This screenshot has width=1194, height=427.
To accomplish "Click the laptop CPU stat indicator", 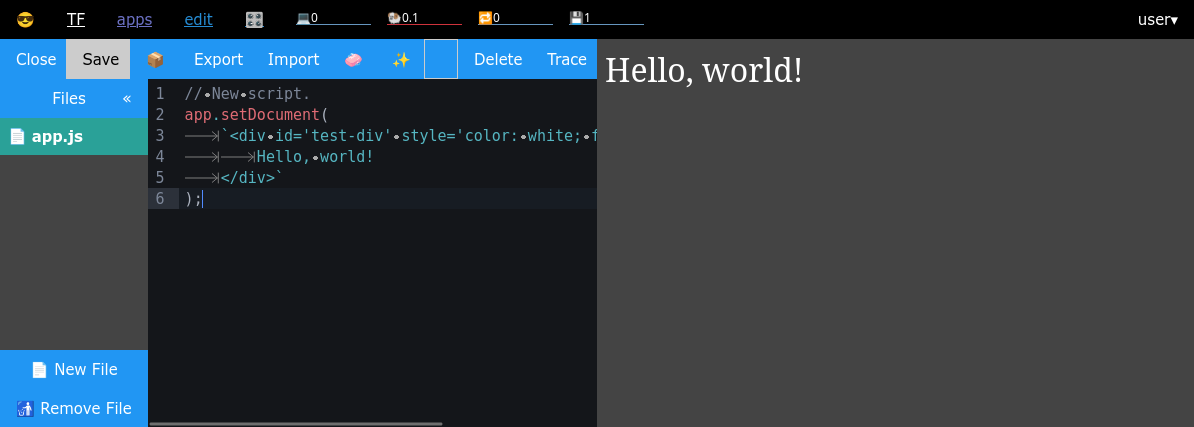I will pos(332,18).
